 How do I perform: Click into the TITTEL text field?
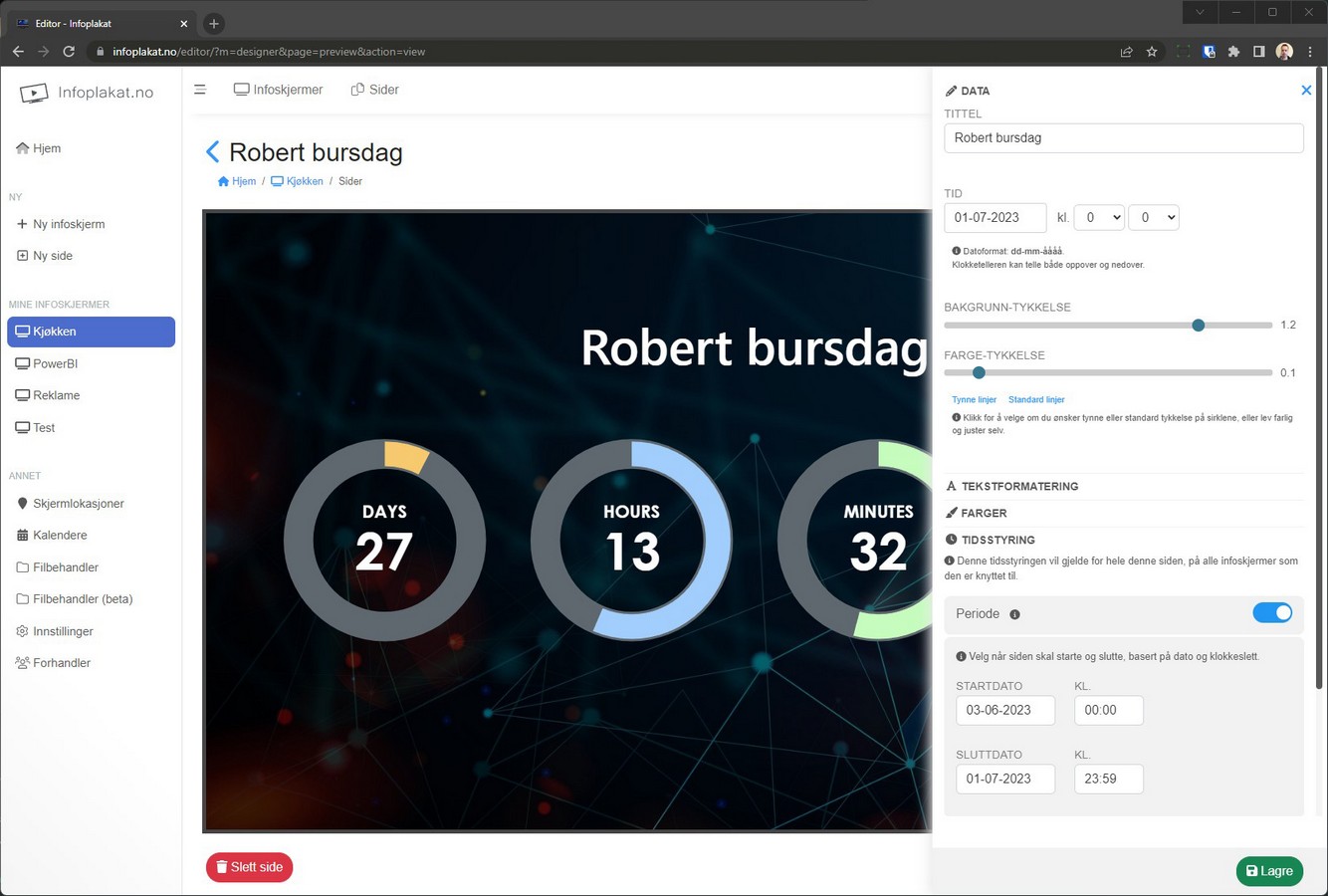[1123, 138]
